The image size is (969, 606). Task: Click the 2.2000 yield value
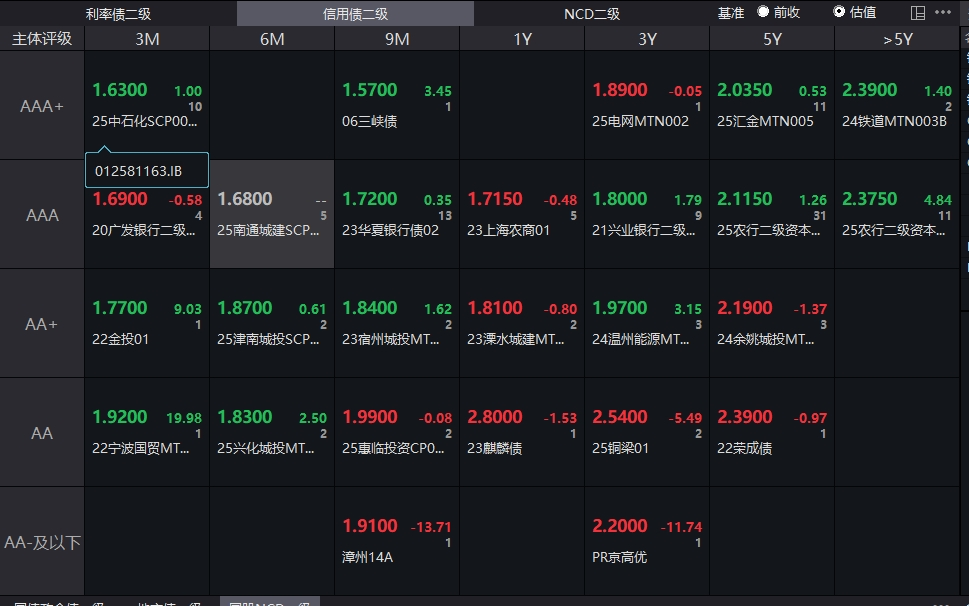620,526
